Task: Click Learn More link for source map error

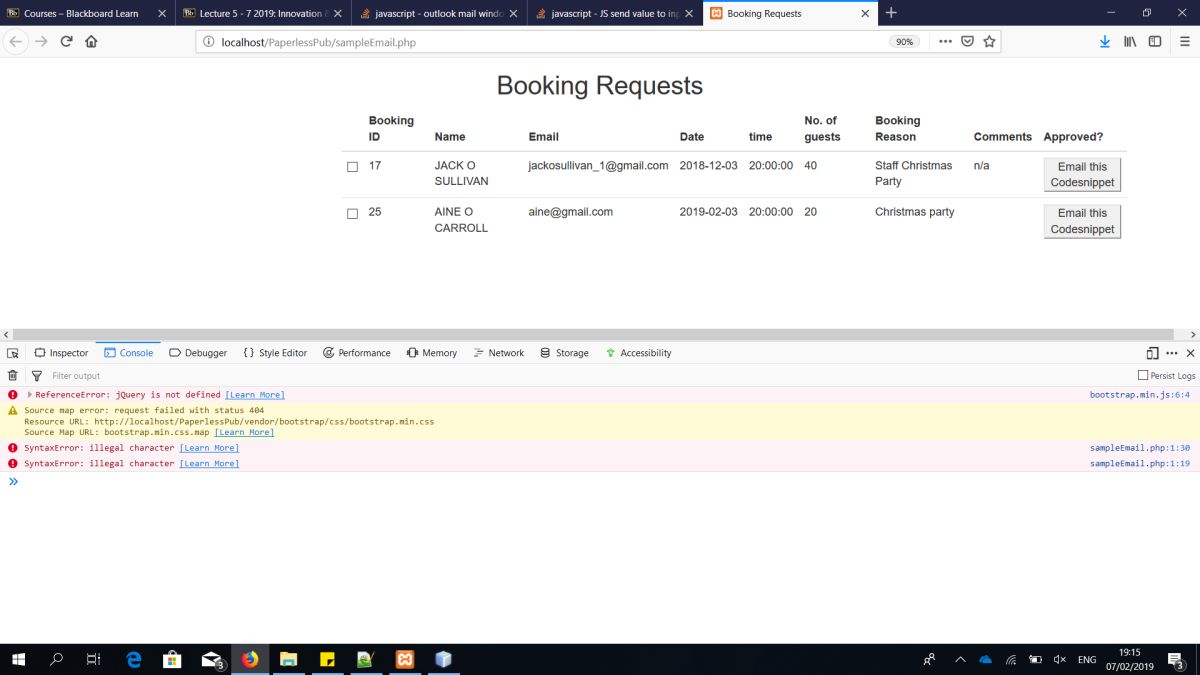Action: (244, 432)
